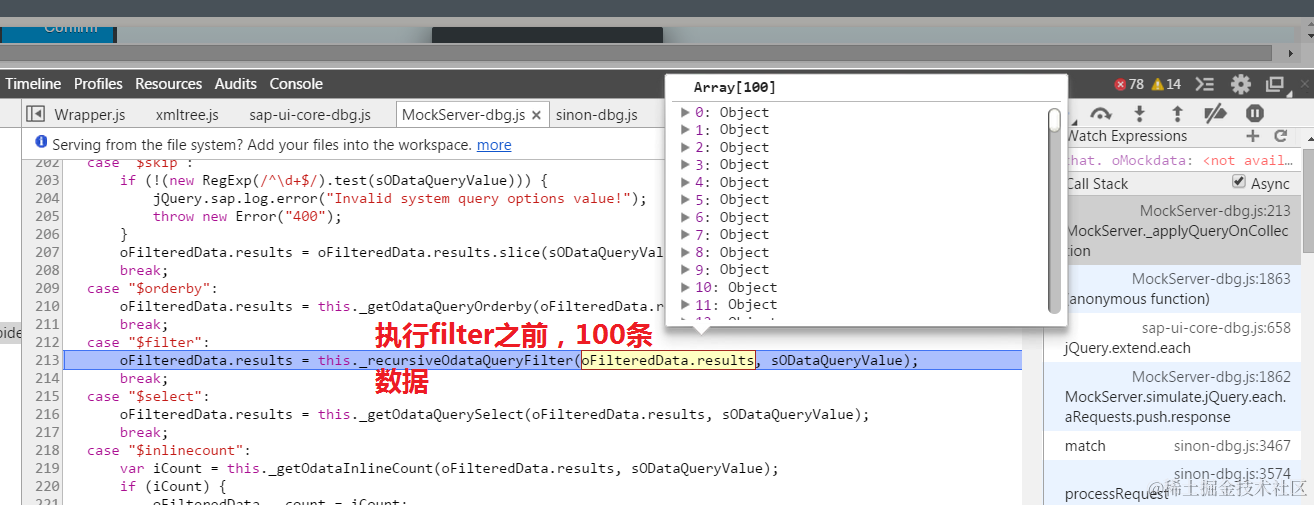The width and height of the screenshot is (1314, 505).
Task: Expand array item 6: Object
Action: pos(685,217)
